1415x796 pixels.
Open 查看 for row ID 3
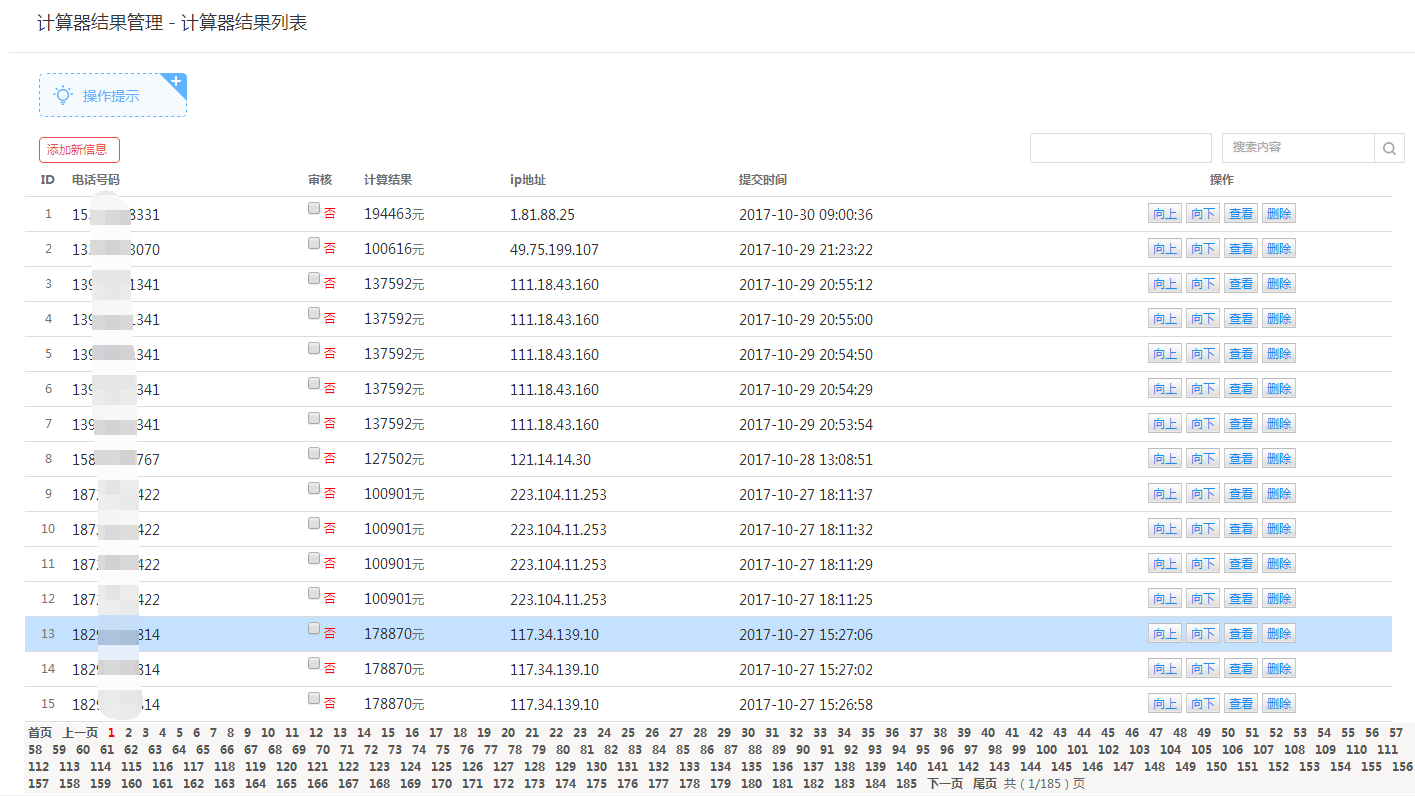[1241, 284]
